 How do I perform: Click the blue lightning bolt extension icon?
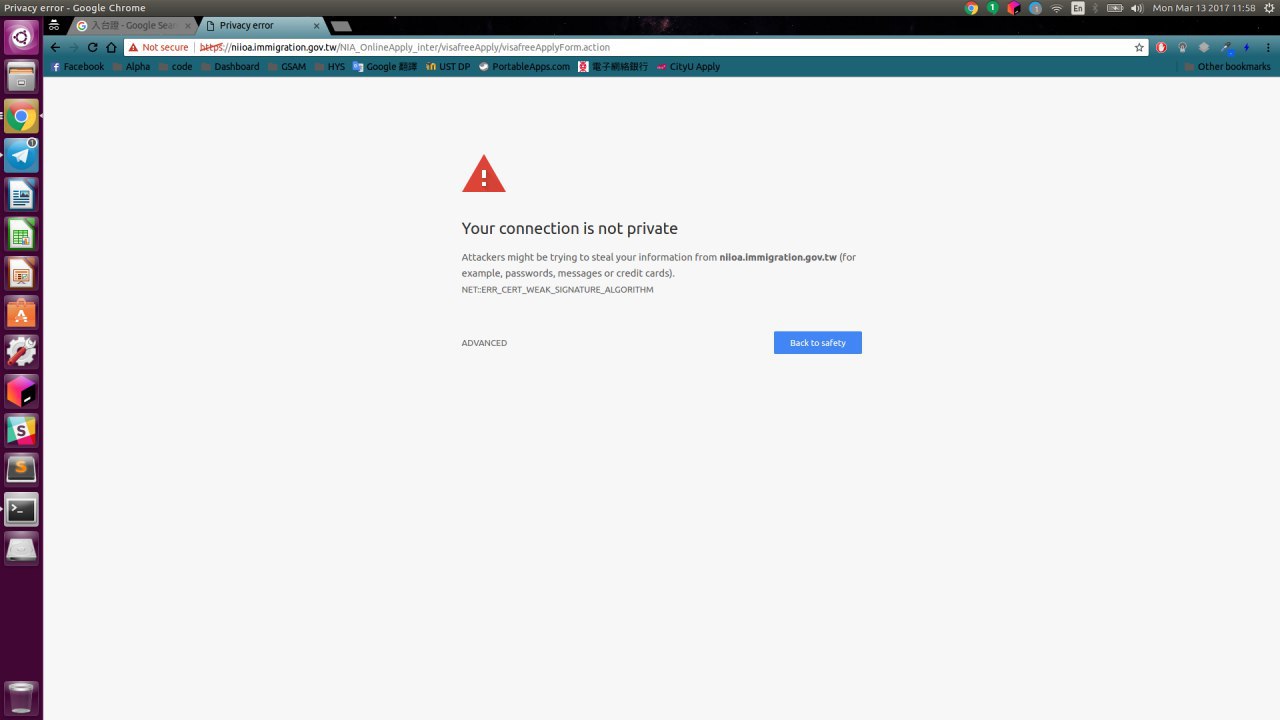tap(1246, 47)
